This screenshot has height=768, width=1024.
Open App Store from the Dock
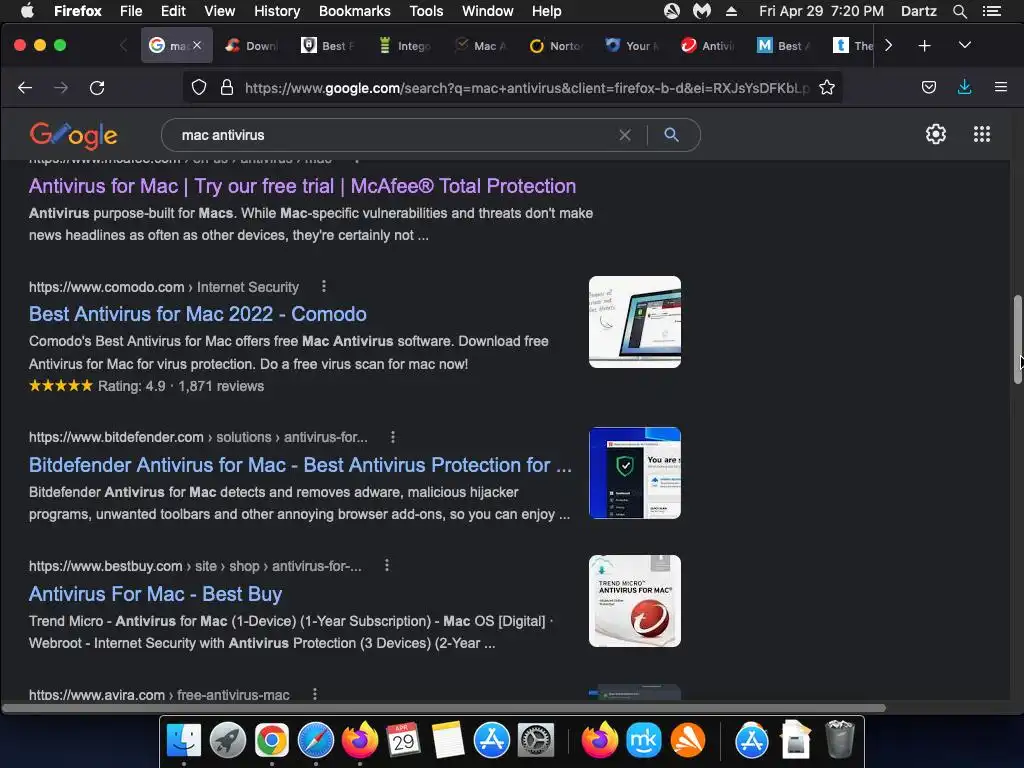click(491, 740)
